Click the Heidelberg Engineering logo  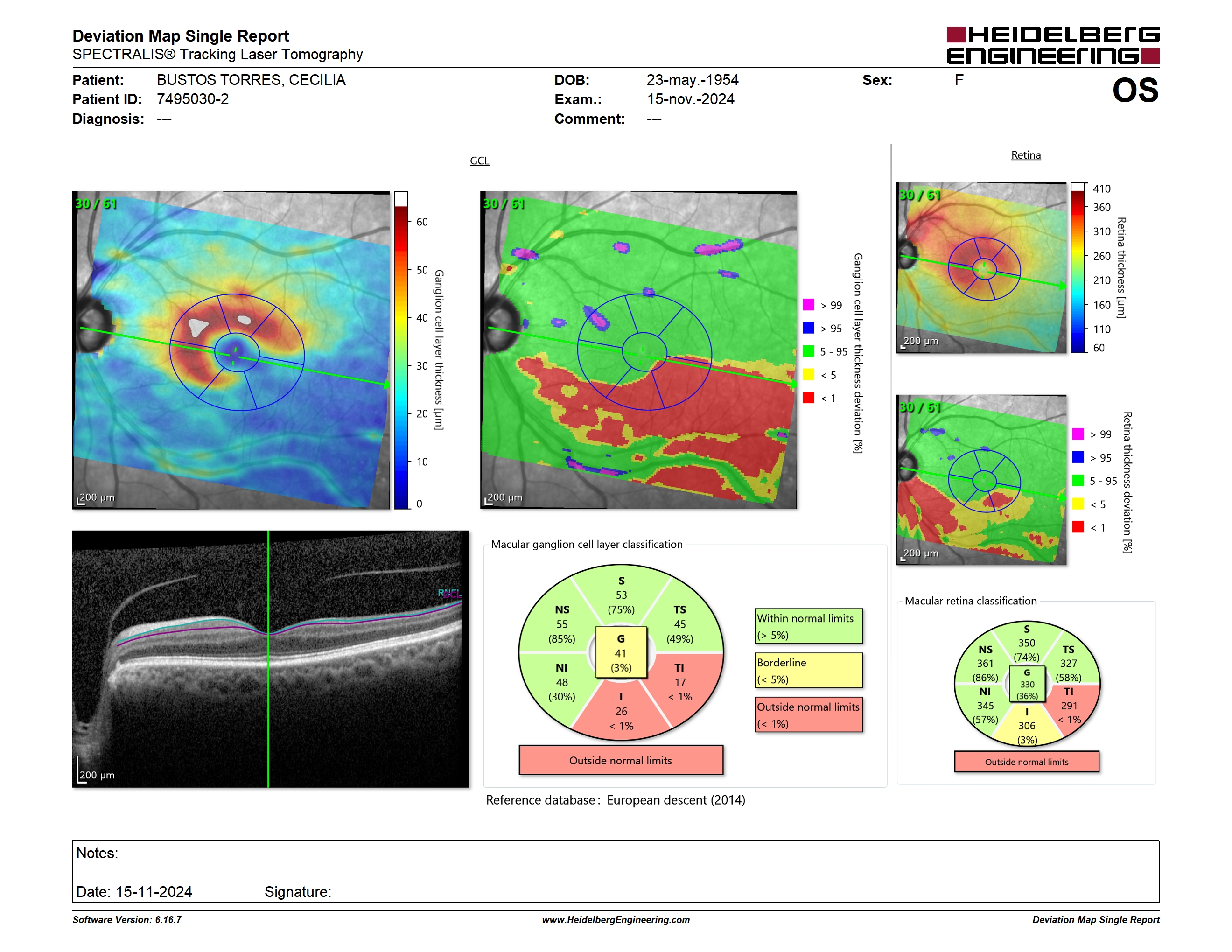pyautogui.click(x=1053, y=45)
